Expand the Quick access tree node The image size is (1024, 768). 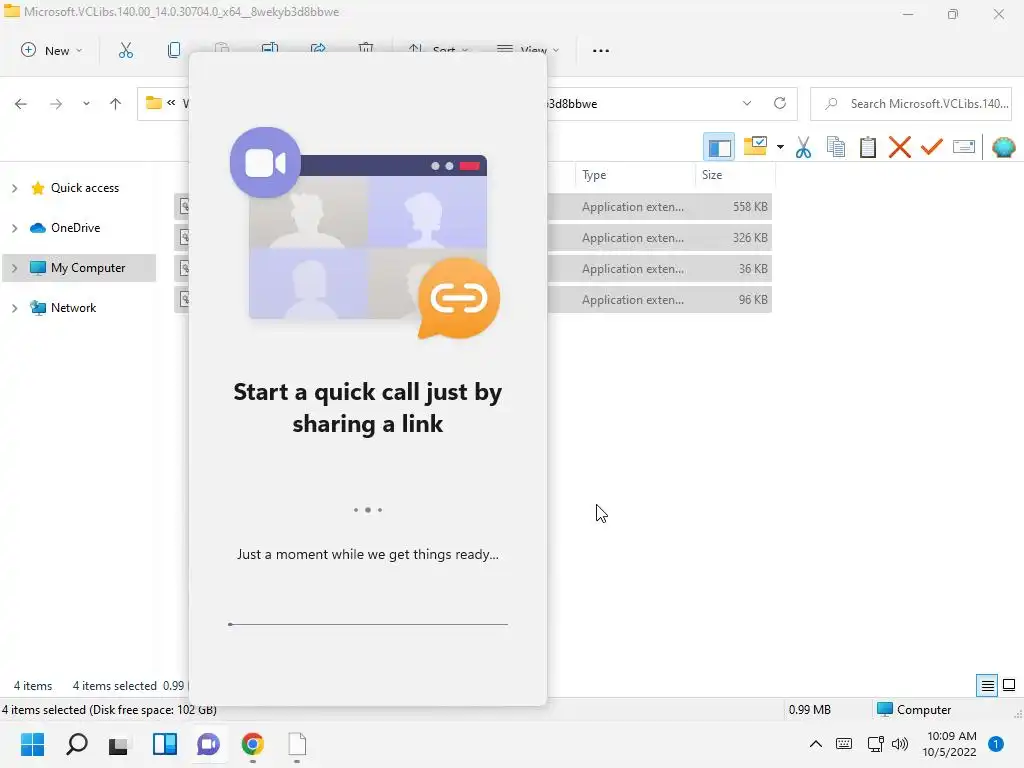tap(14, 188)
